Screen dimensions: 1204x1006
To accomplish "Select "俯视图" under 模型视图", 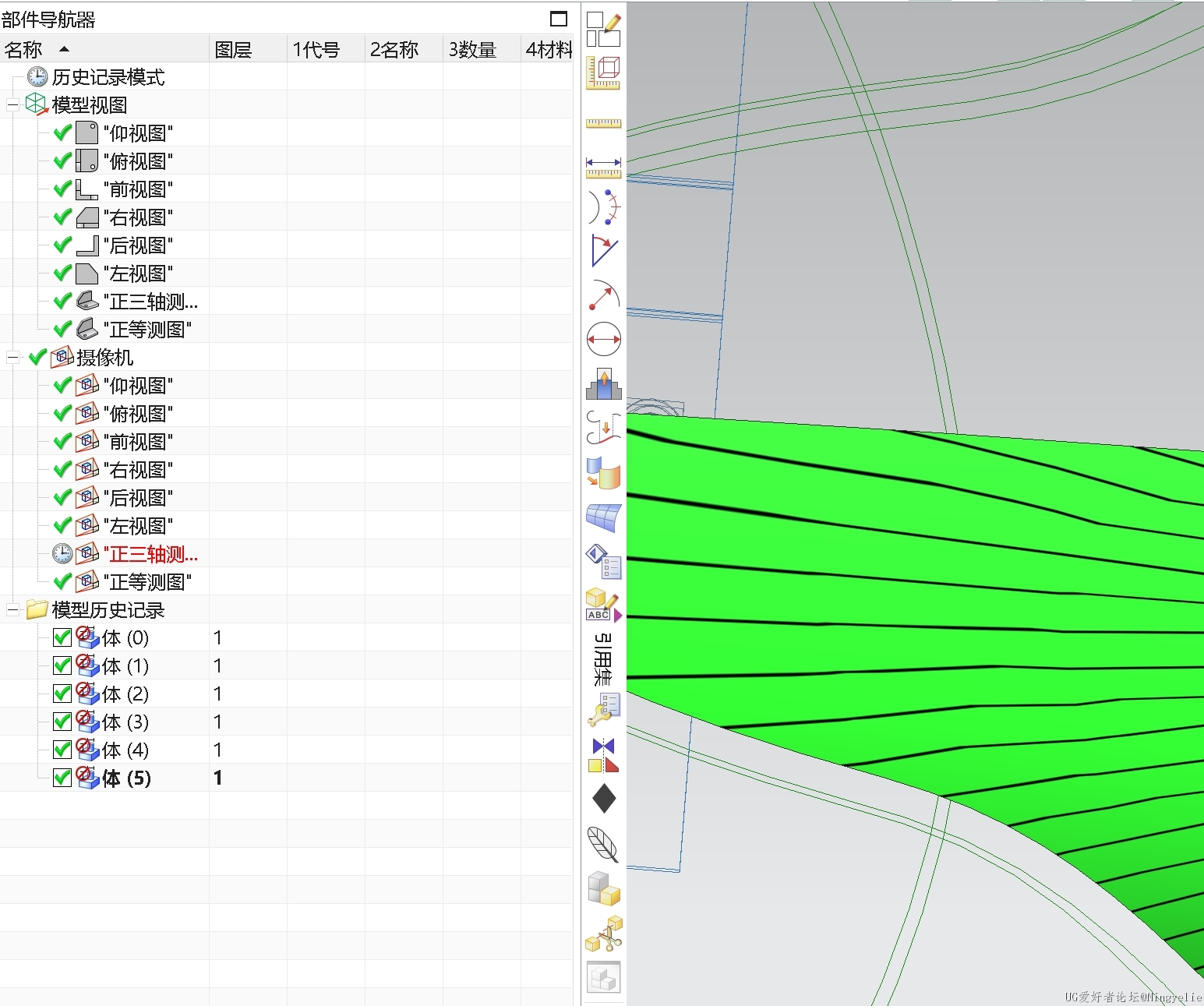I will [x=138, y=161].
